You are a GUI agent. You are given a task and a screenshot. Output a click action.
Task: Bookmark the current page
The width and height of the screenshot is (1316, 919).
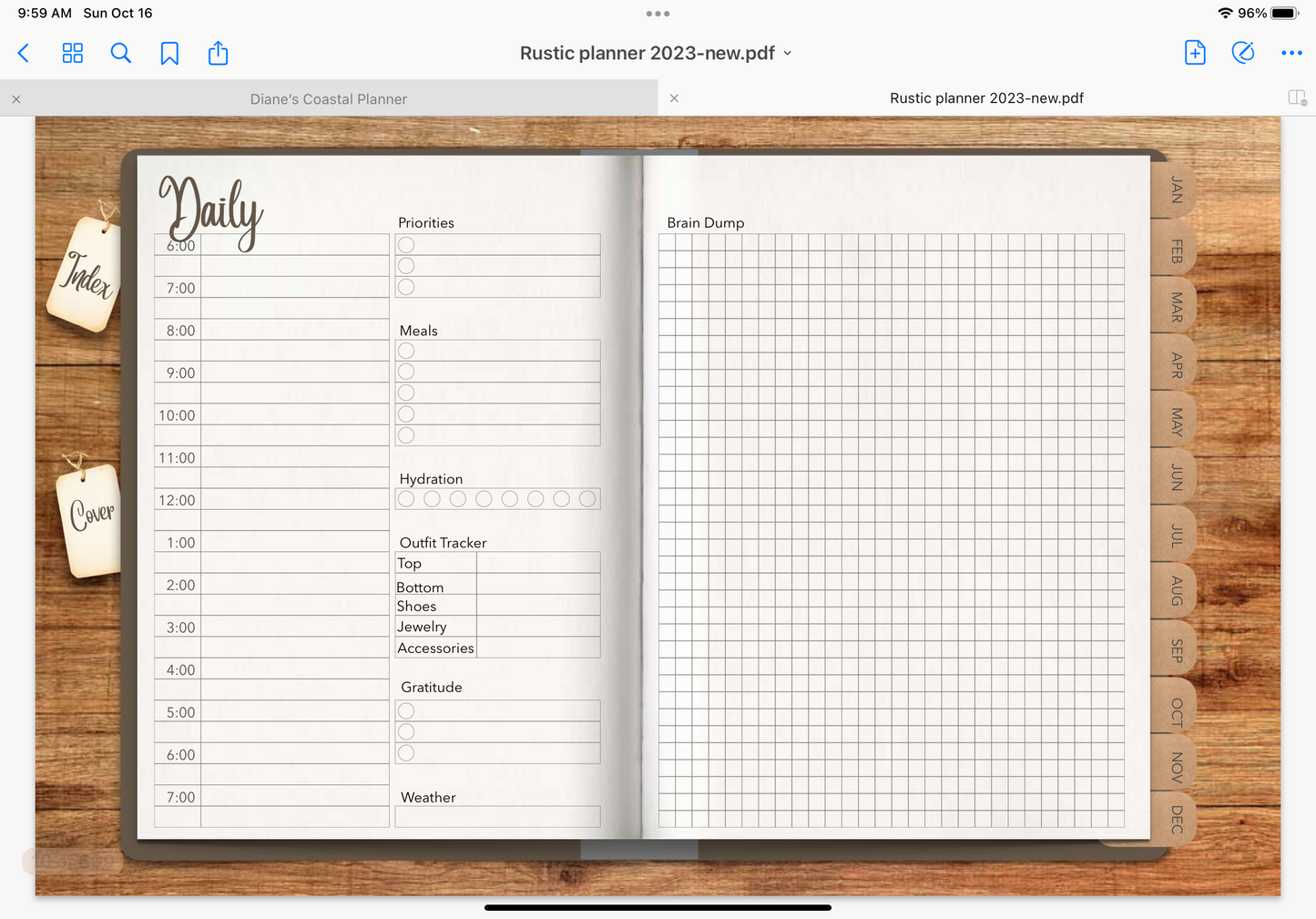point(169,54)
